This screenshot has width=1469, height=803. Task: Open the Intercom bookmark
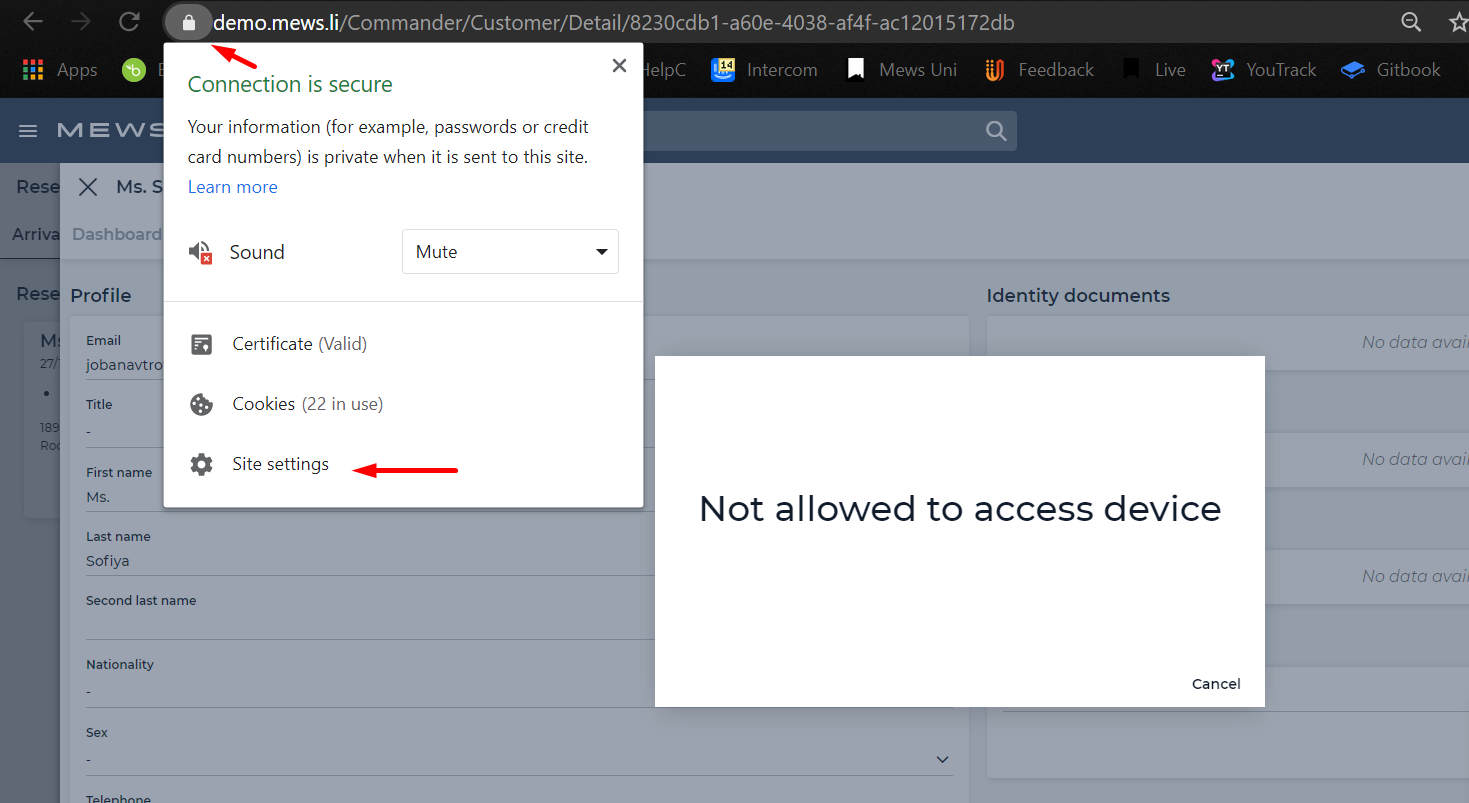[x=764, y=70]
